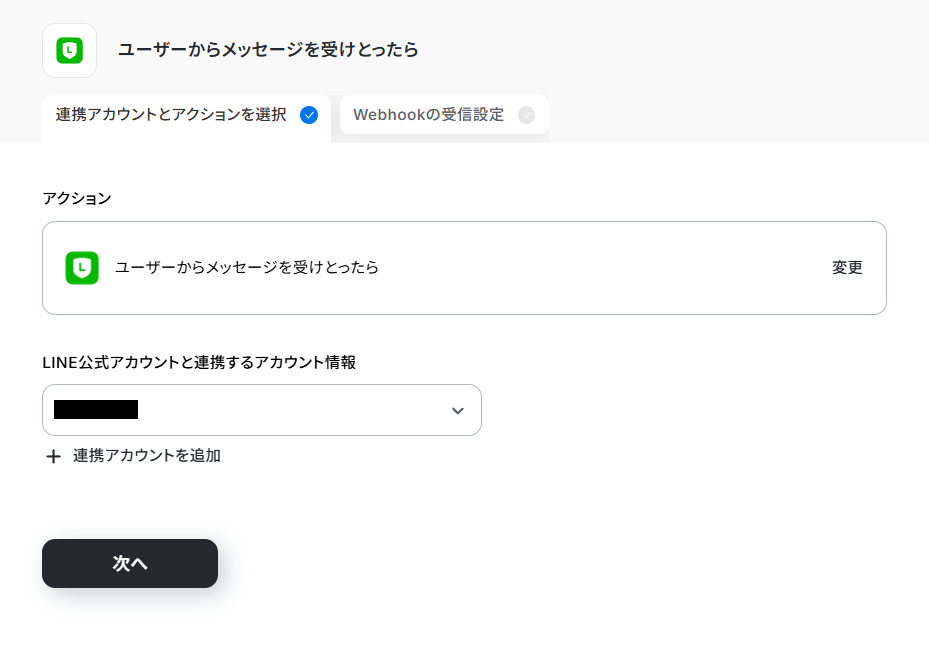Click the blue checkmark on the first tab

pyautogui.click(x=309, y=115)
